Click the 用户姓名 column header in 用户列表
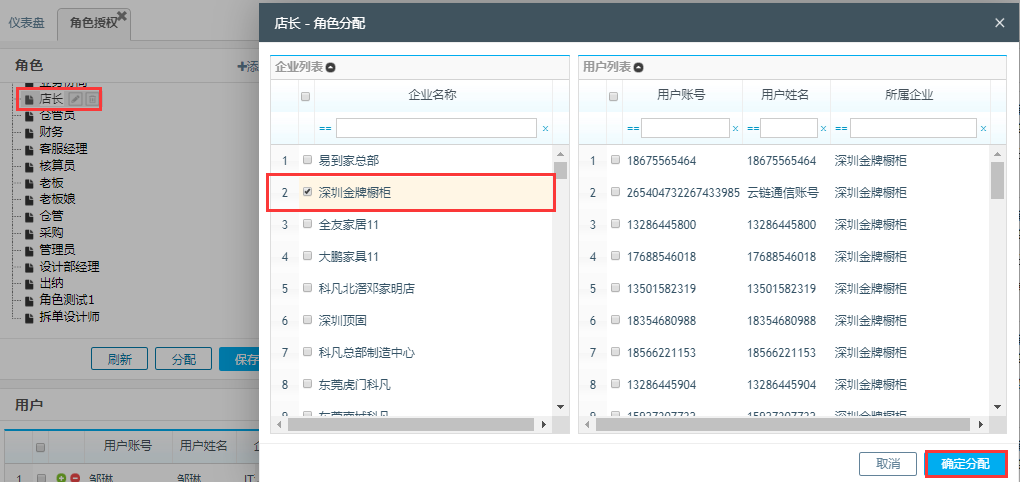This screenshot has height=482, width=1020. [785, 95]
